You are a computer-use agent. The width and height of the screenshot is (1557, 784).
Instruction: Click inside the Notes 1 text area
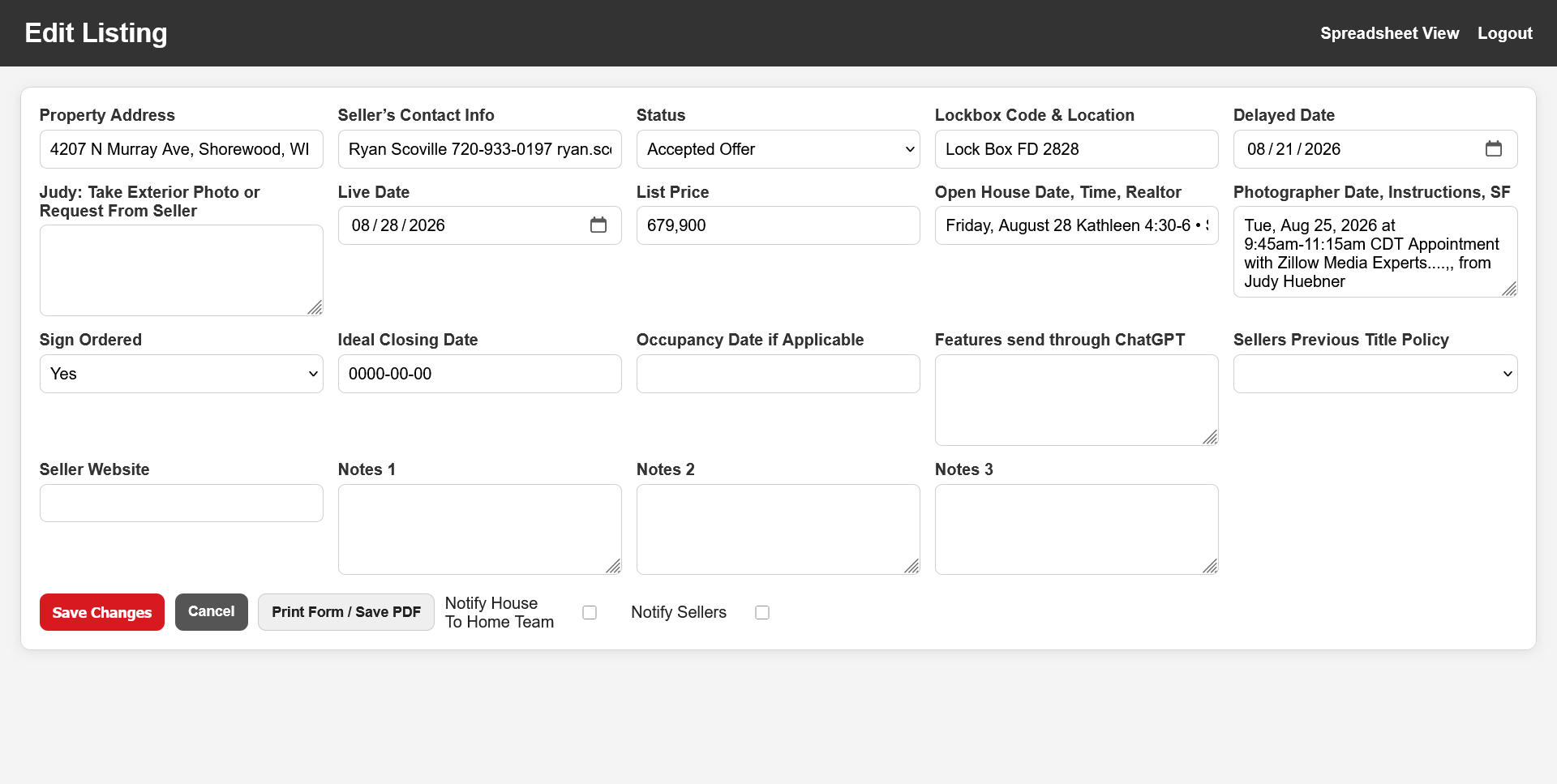[479, 529]
